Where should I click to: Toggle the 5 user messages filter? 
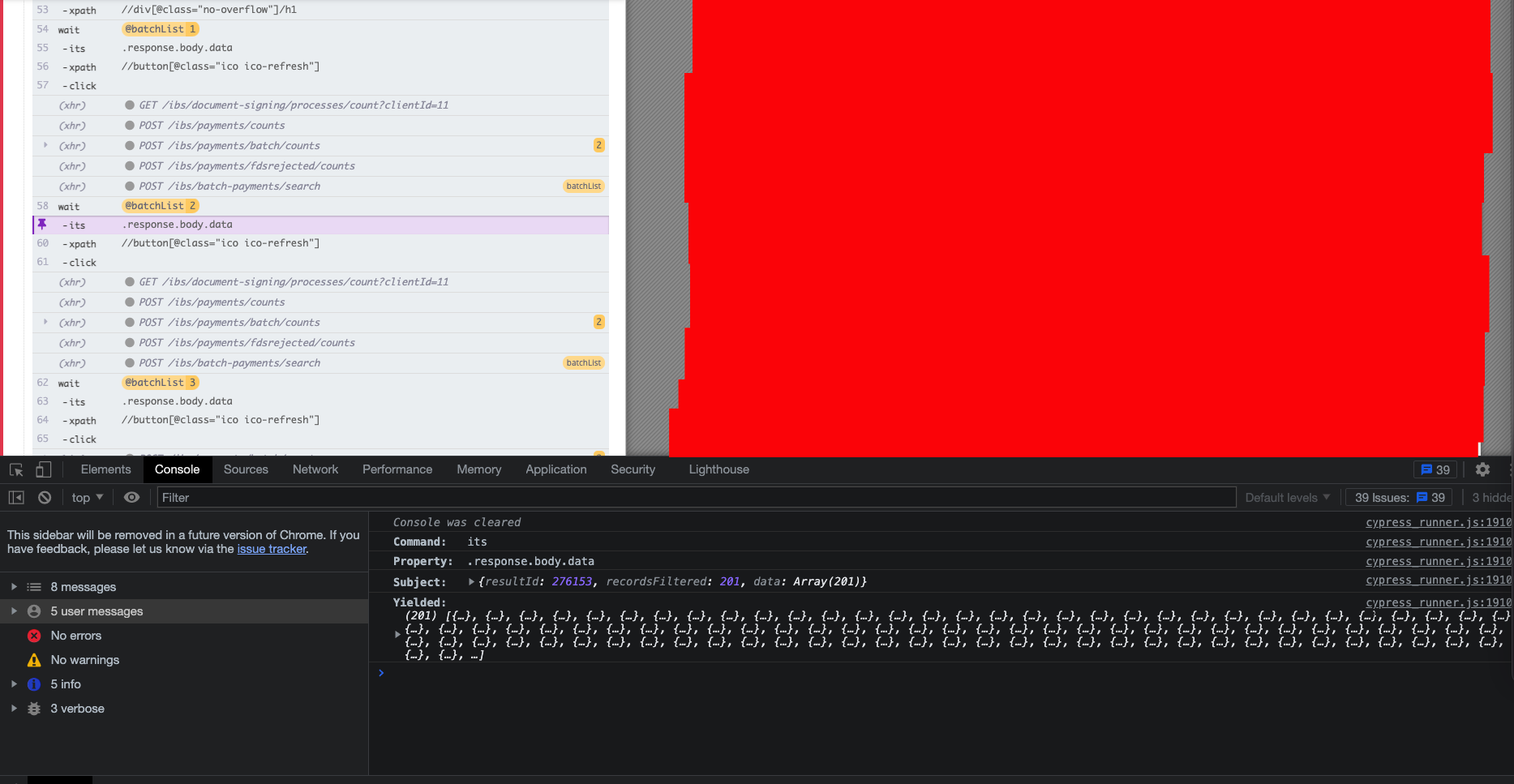95,610
